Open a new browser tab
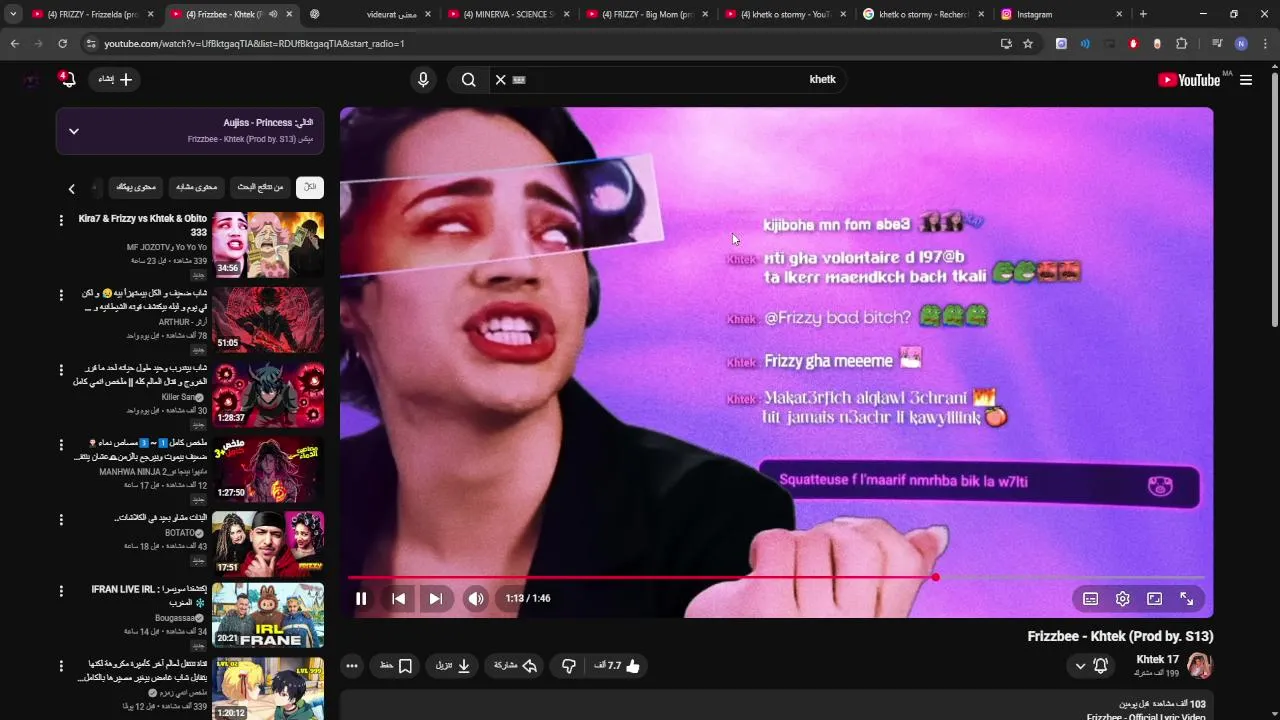 click(x=1143, y=14)
